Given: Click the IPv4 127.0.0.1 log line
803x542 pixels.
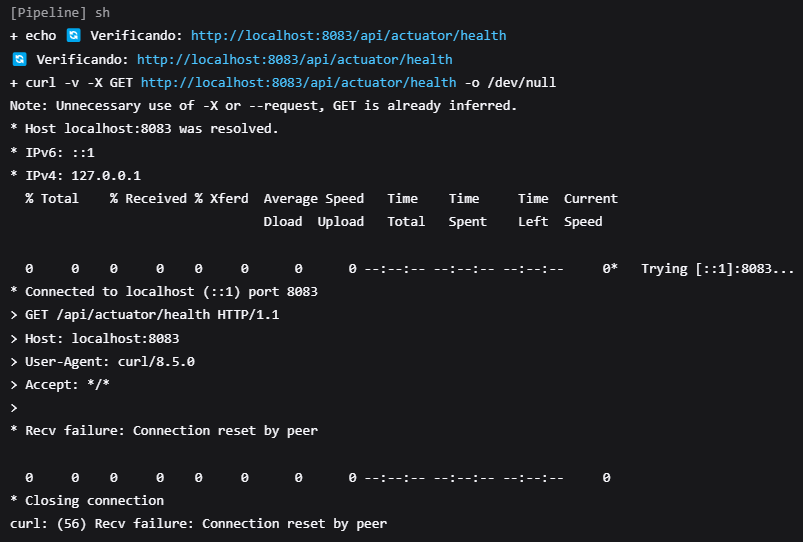Looking at the screenshot, I should 75,175.
